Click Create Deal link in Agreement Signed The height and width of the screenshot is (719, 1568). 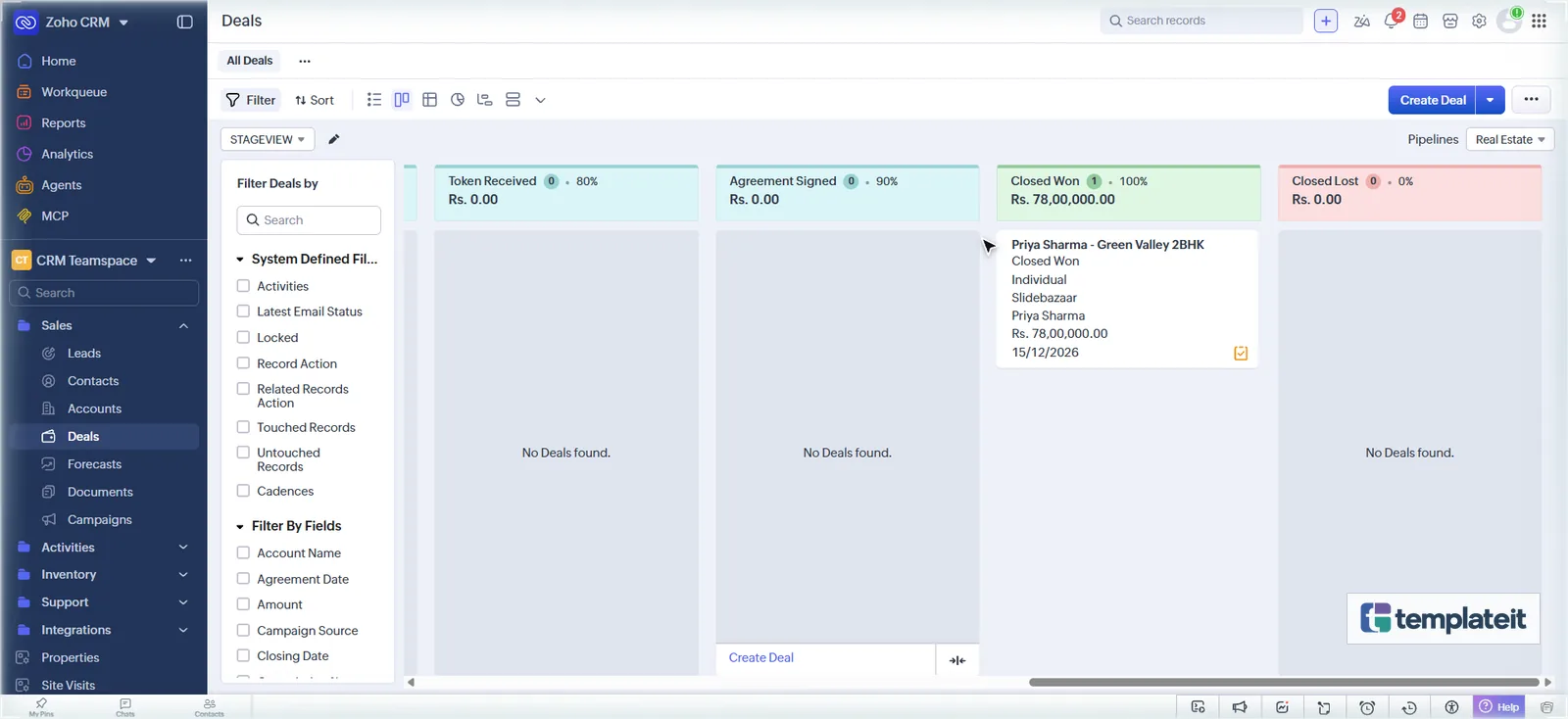coord(761,658)
